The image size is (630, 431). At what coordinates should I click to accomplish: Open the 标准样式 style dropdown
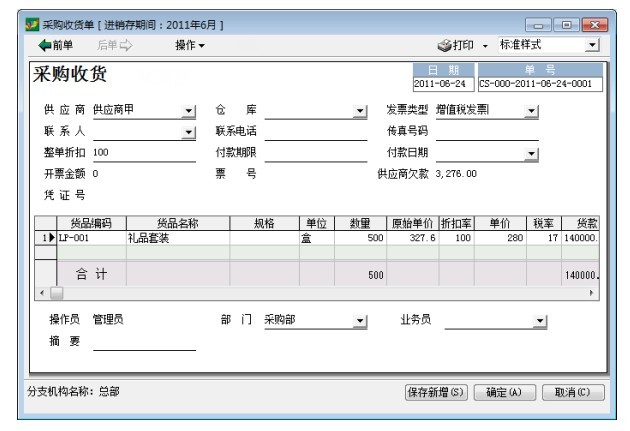(592, 45)
